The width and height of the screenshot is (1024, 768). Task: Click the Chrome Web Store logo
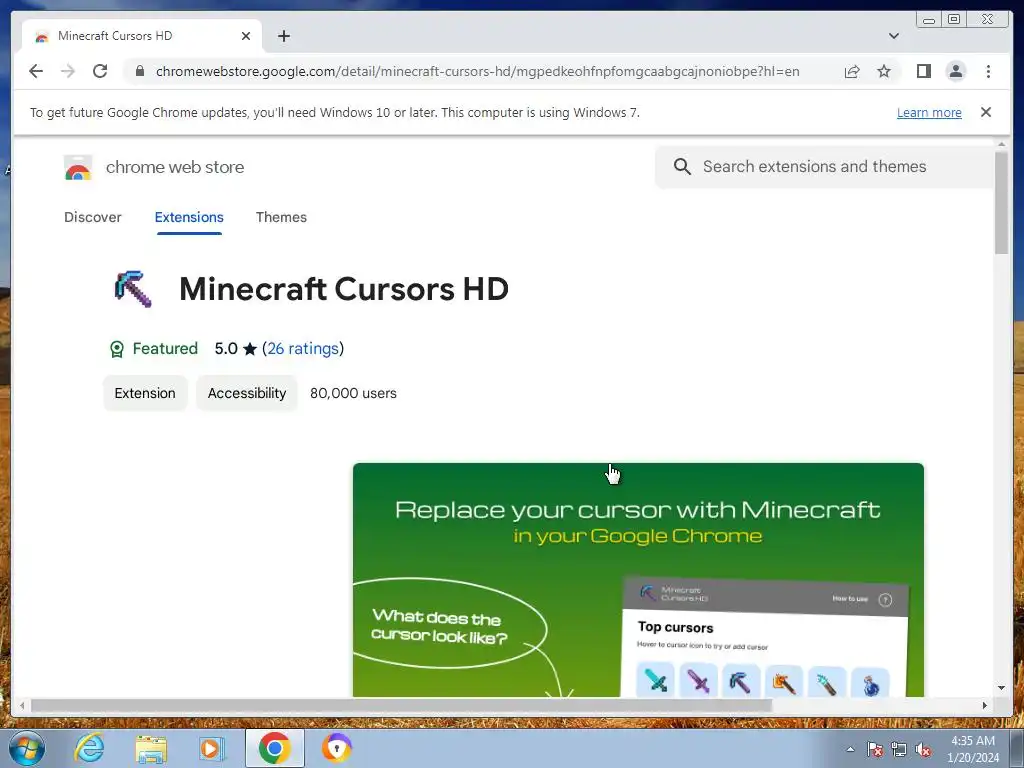(x=78, y=168)
